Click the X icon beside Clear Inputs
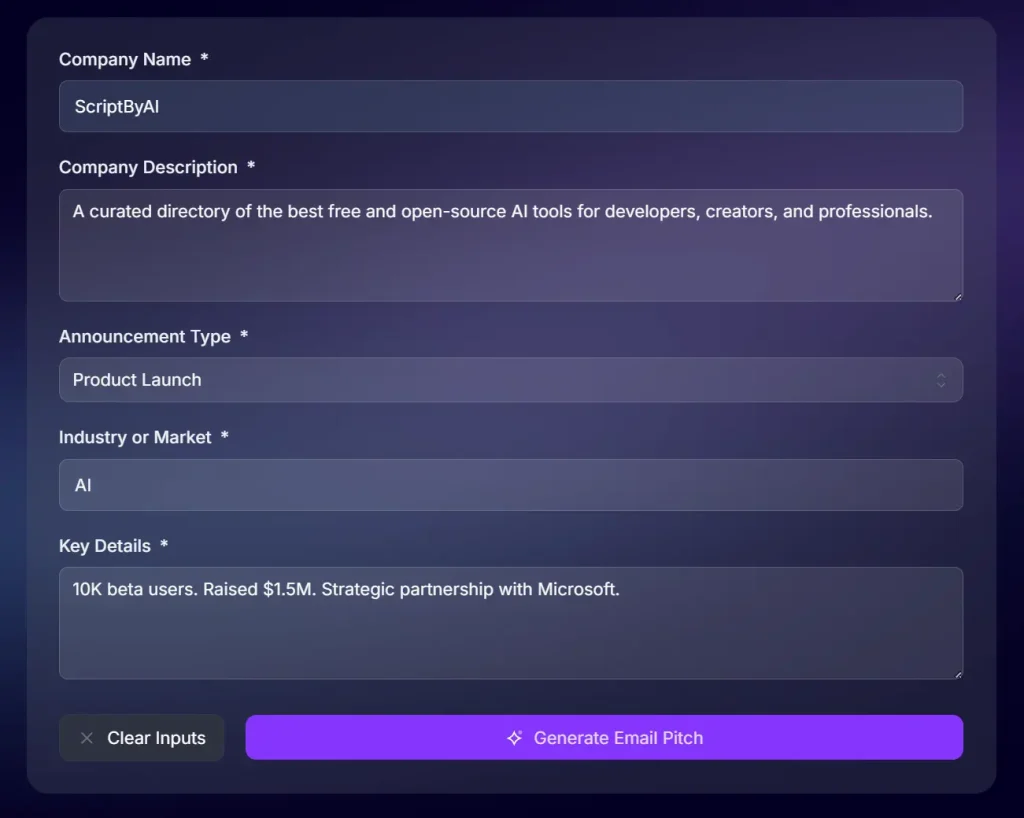Viewport: 1024px width, 818px height. 87,737
